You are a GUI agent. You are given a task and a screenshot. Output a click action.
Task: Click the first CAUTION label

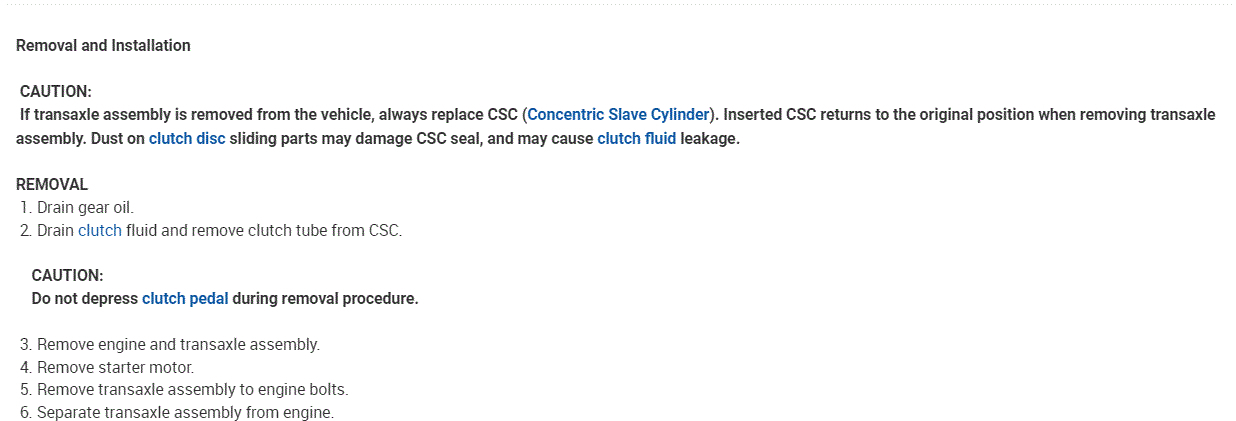click(55, 91)
